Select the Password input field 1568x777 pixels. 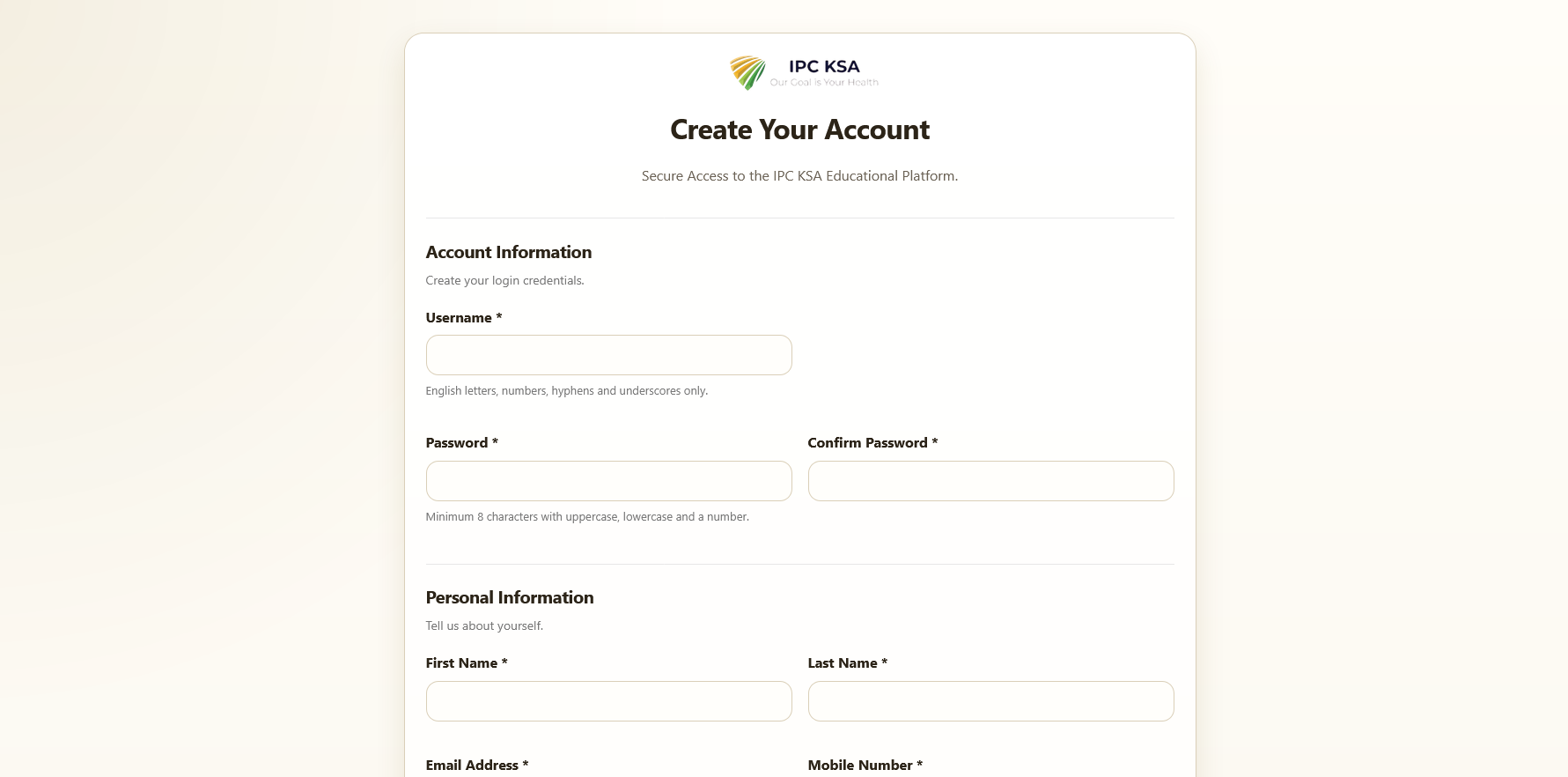[x=608, y=481]
